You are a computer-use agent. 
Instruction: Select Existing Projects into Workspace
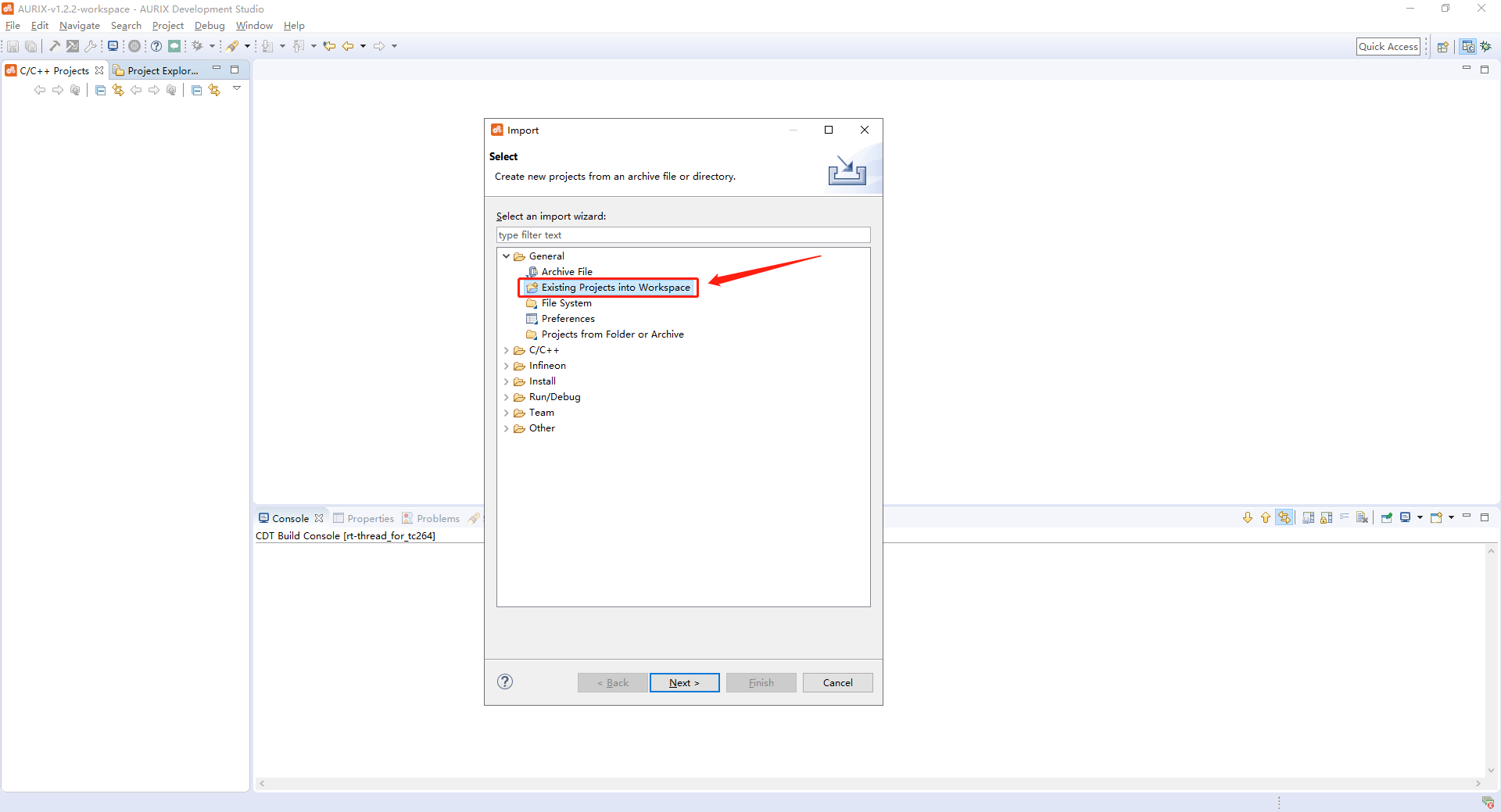coord(608,288)
